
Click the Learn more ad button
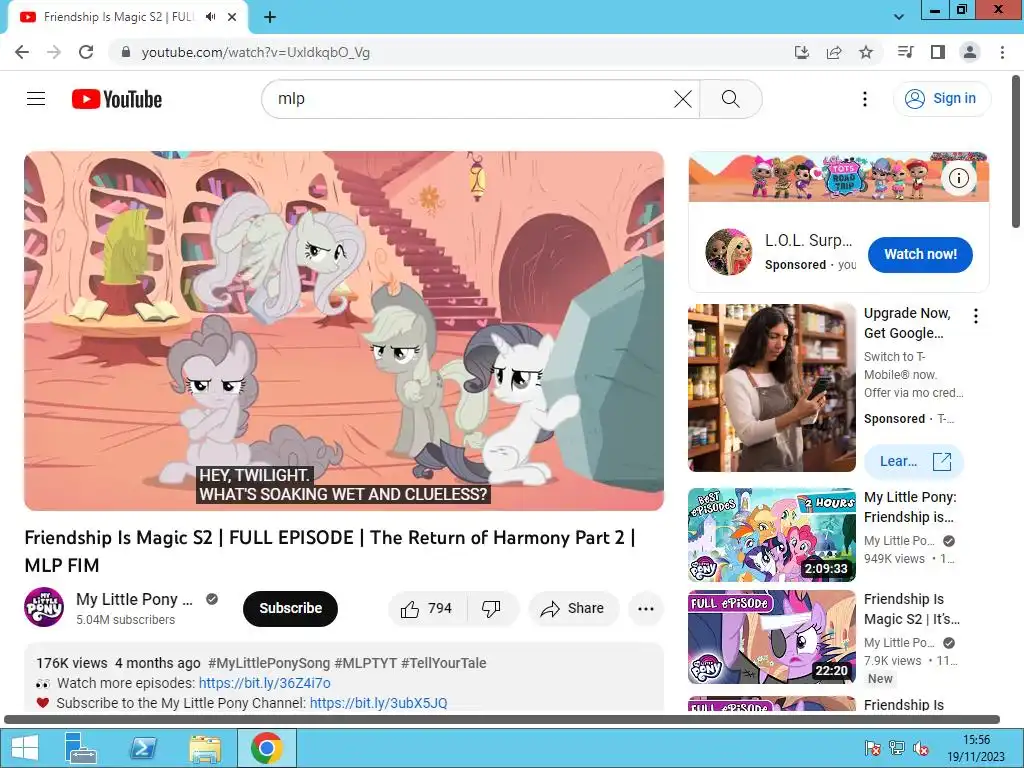(x=913, y=461)
